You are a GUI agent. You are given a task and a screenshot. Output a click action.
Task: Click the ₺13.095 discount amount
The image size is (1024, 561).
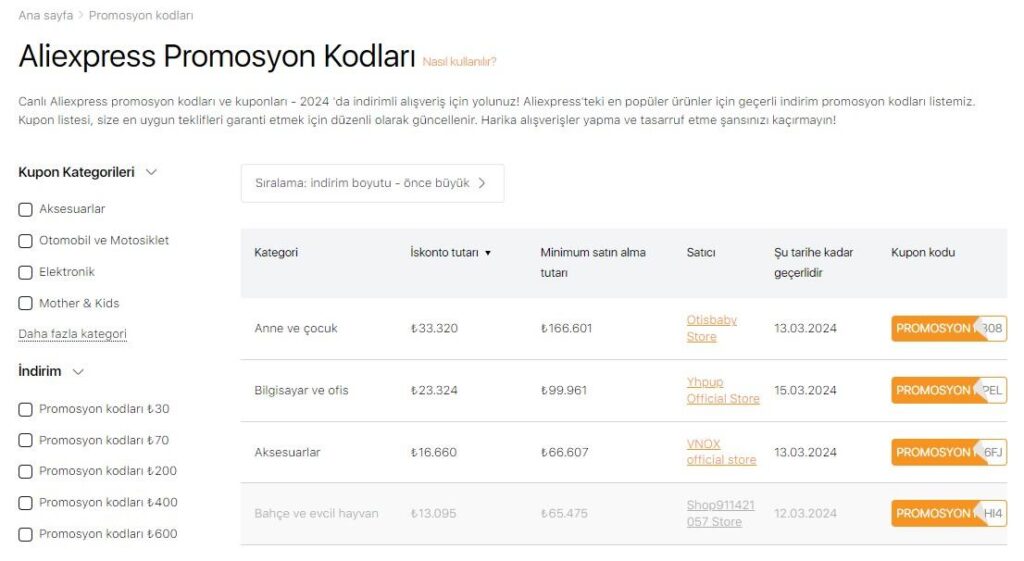434,513
